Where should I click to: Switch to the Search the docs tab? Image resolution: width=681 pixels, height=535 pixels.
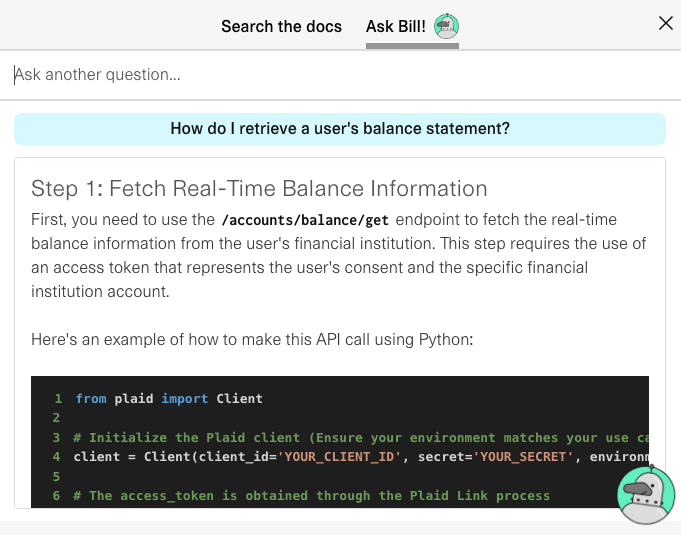(281, 26)
